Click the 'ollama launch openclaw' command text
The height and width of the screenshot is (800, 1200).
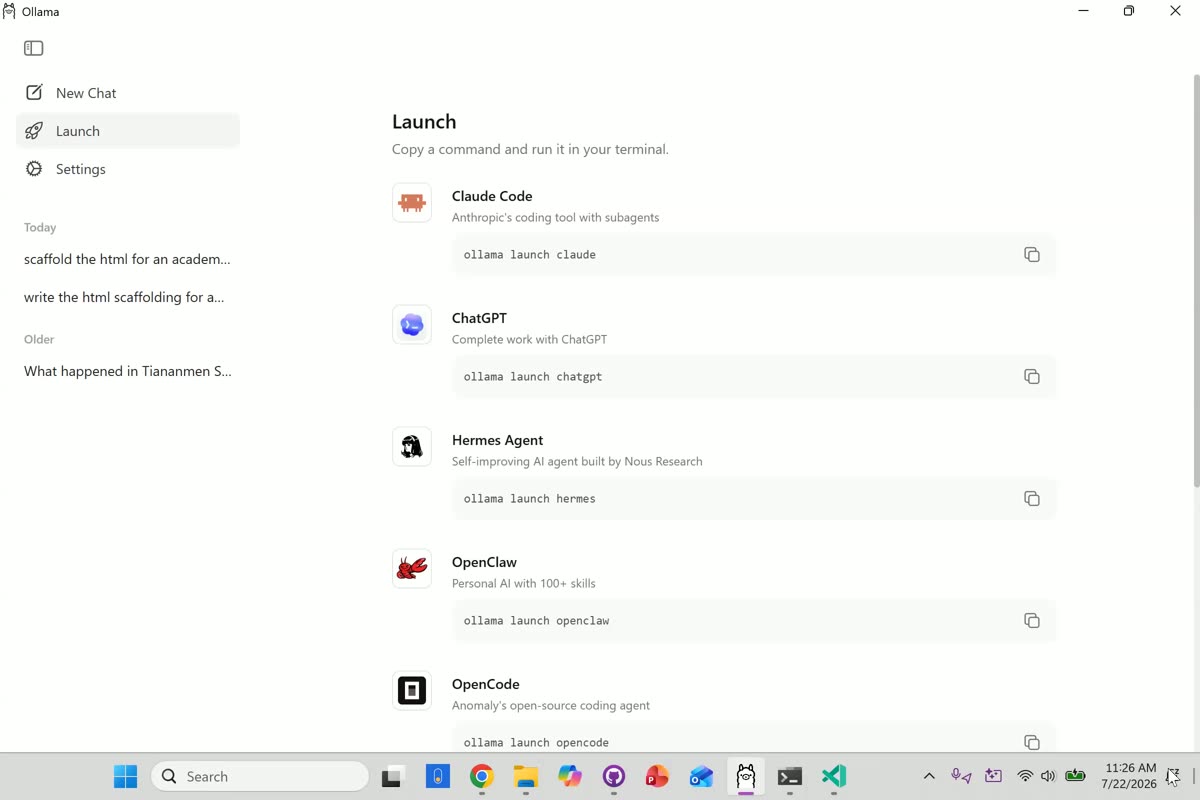coord(537,621)
